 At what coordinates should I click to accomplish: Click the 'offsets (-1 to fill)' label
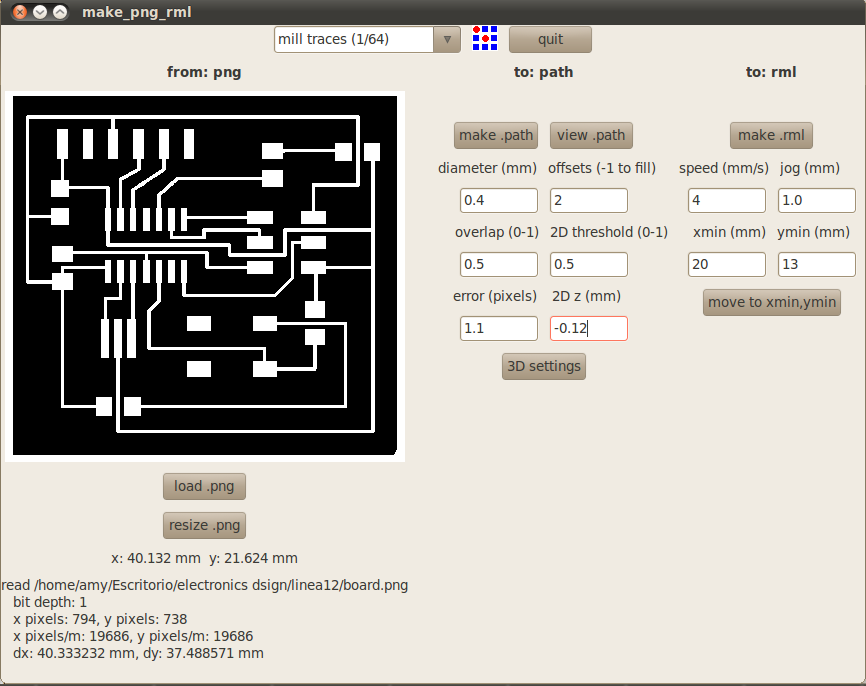[602, 168]
